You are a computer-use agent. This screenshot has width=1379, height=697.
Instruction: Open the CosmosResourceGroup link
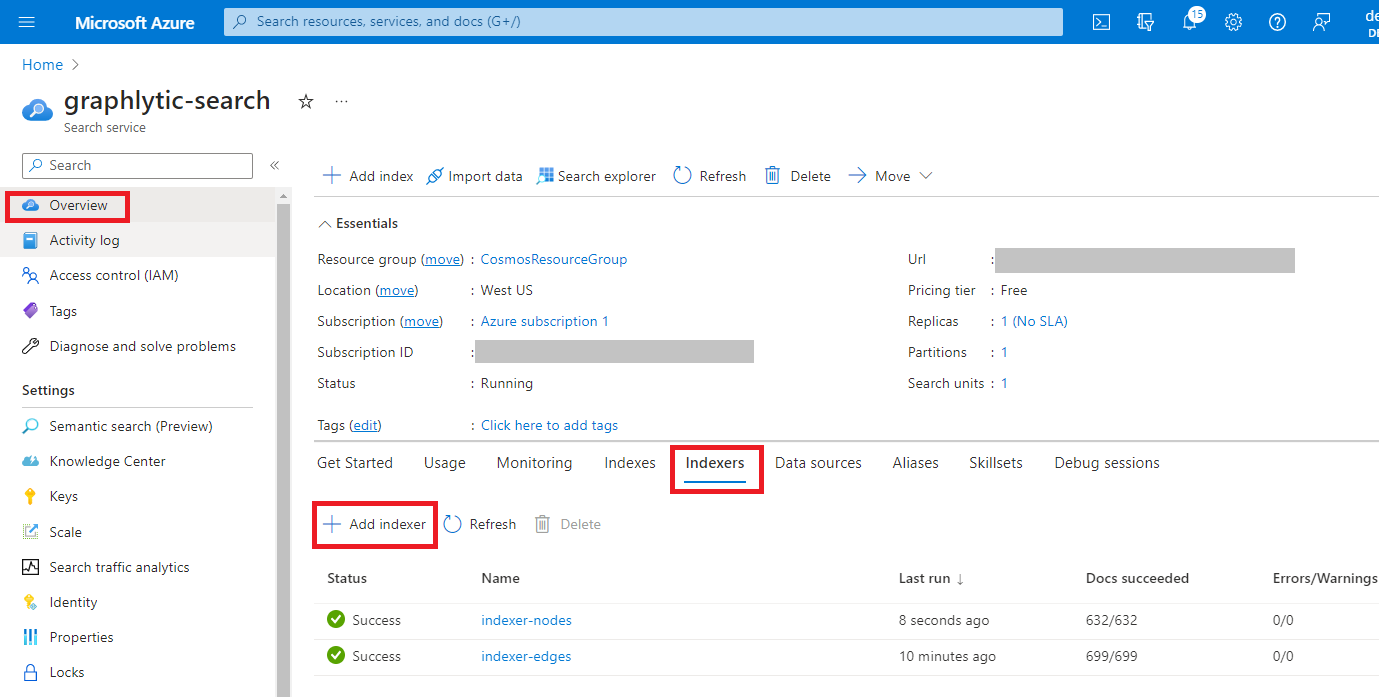tap(553, 259)
